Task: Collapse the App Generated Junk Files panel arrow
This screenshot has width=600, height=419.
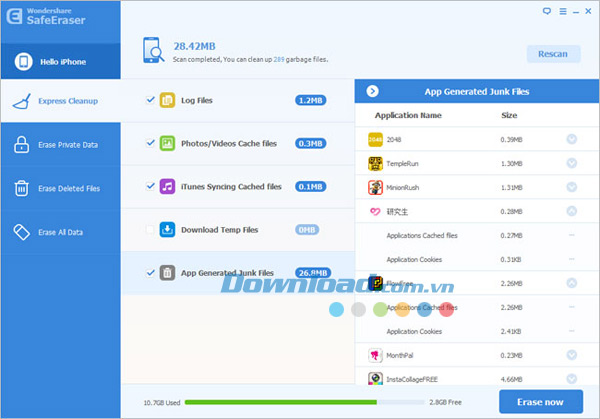Action: 372,91
